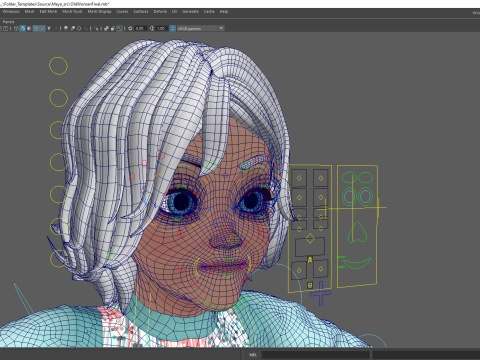Click the MEL command line input field

[315, 355]
